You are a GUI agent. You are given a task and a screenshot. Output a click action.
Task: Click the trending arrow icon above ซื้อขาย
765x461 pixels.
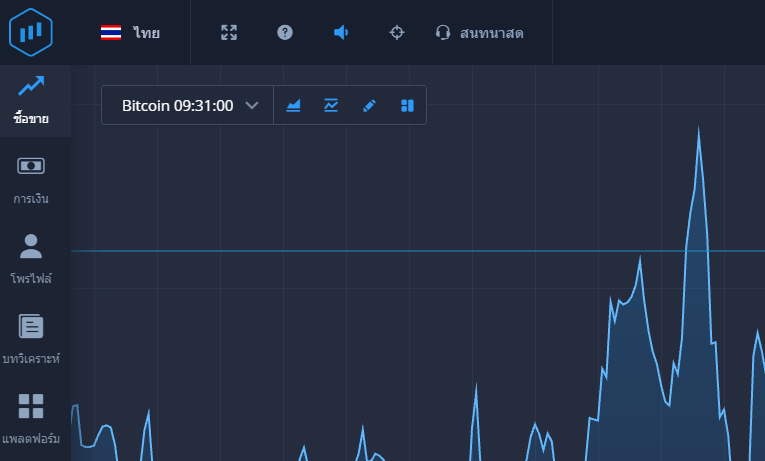31,86
